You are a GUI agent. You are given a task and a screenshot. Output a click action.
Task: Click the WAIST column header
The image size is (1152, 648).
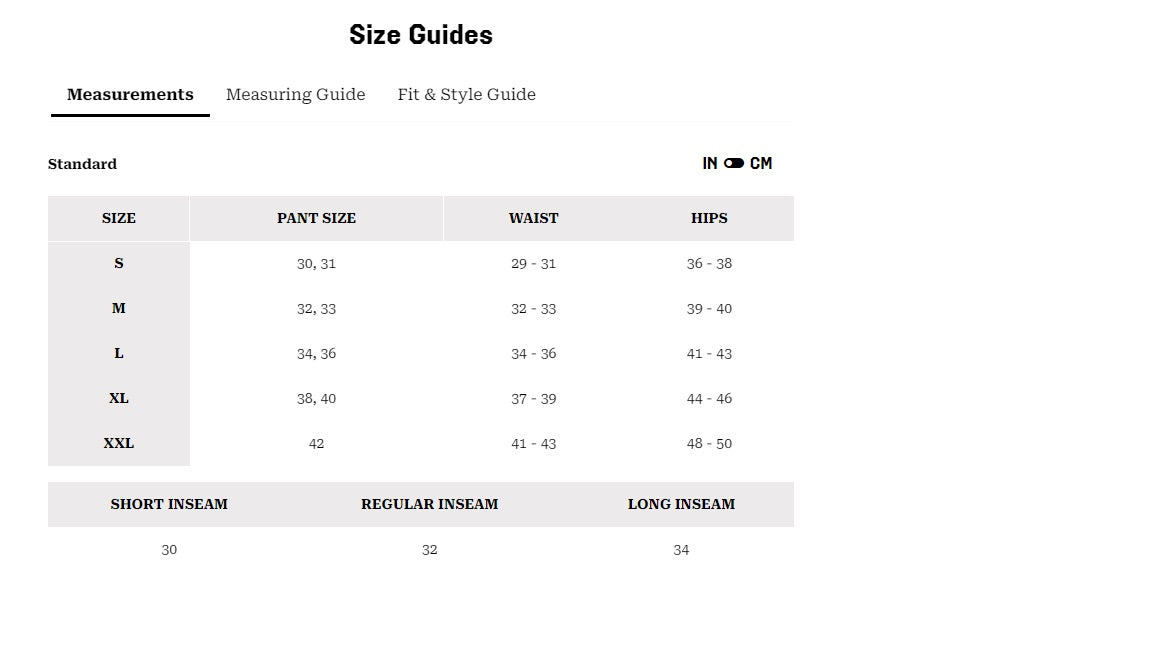click(533, 218)
